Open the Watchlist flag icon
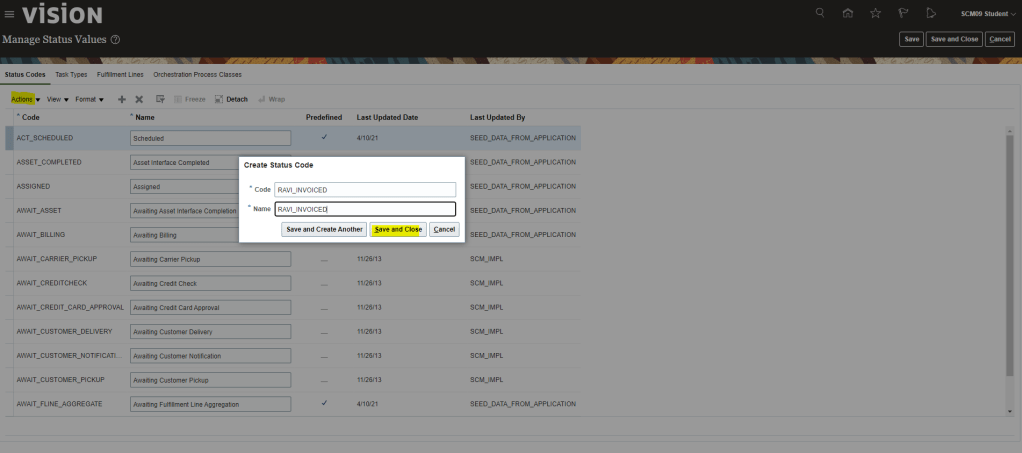1022x453 pixels. coord(903,13)
